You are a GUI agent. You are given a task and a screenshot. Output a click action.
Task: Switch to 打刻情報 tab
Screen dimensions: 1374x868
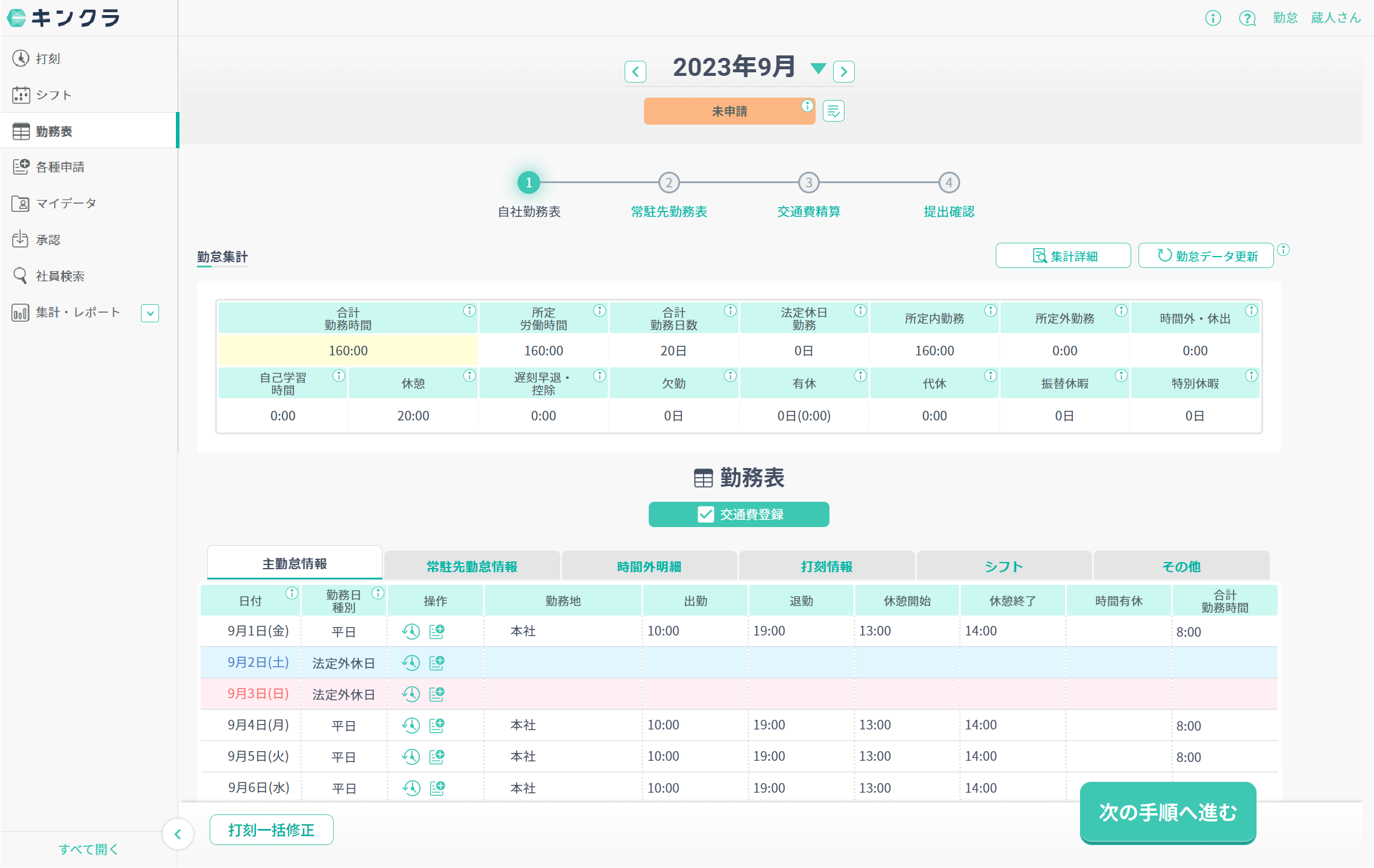[x=826, y=566]
